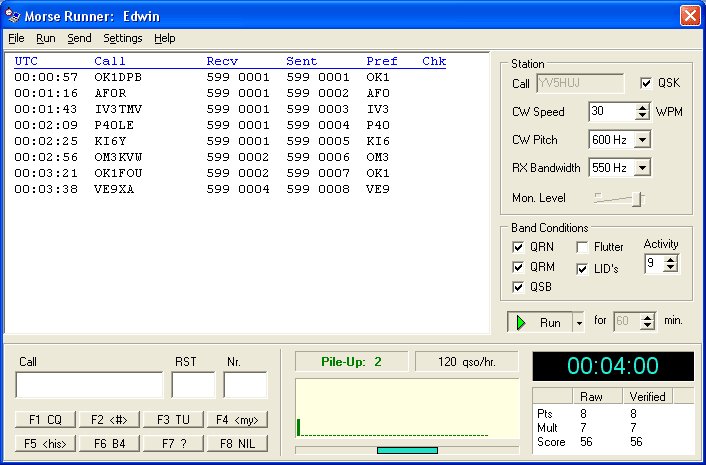This screenshot has height=465, width=706.
Task: Click the F7 ? button
Action: pyautogui.click(x=173, y=443)
